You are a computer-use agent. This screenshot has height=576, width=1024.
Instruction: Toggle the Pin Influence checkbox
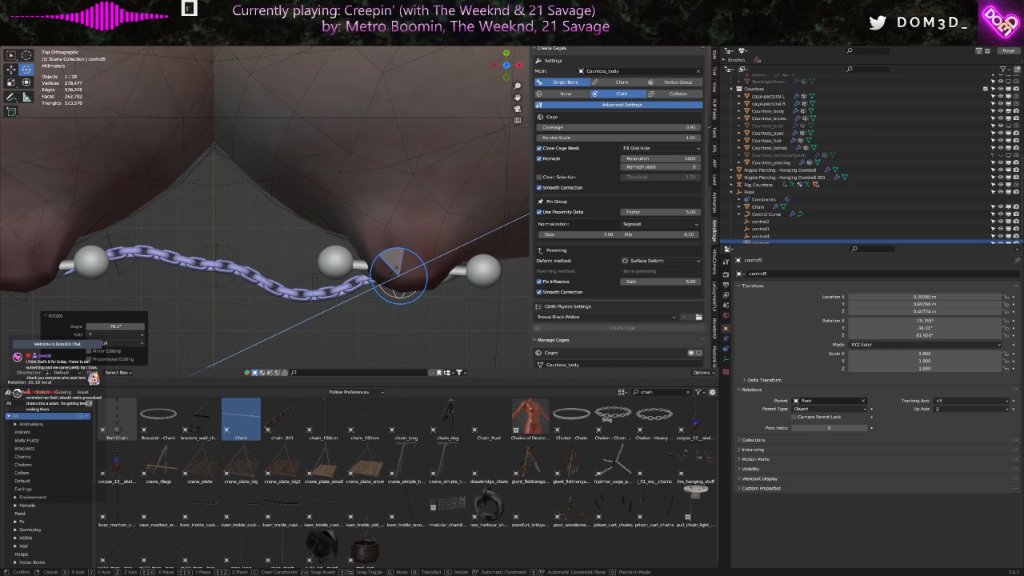pyautogui.click(x=539, y=281)
